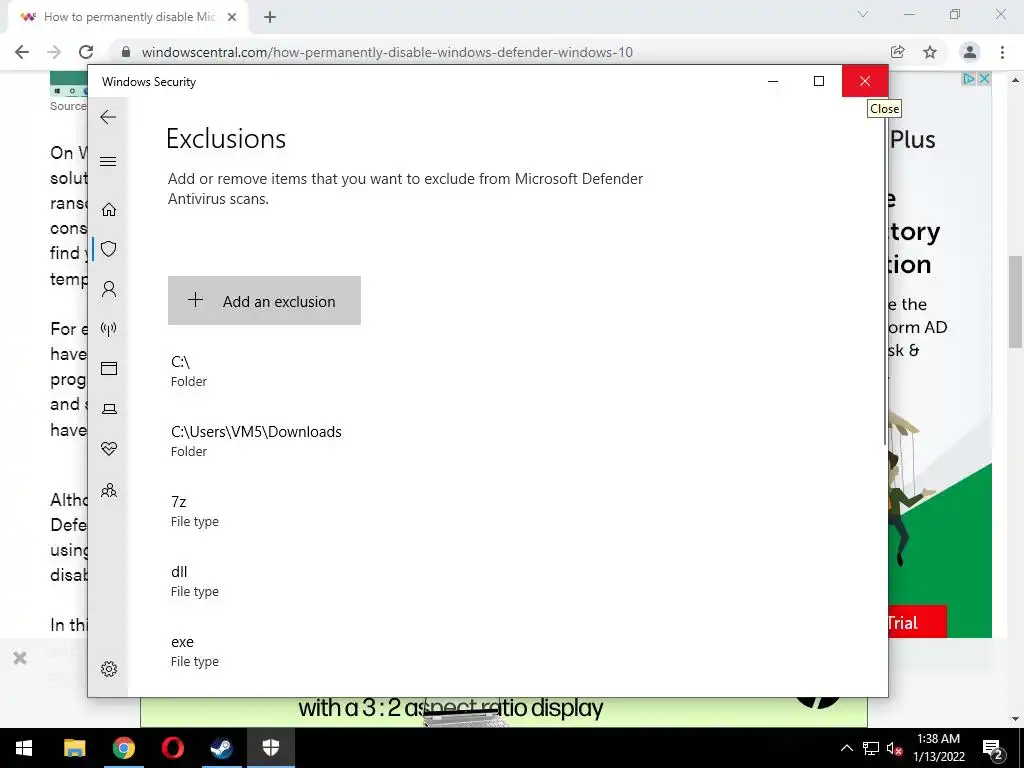
Task: Share this page icon in Chrome
Action: [898, 52]
